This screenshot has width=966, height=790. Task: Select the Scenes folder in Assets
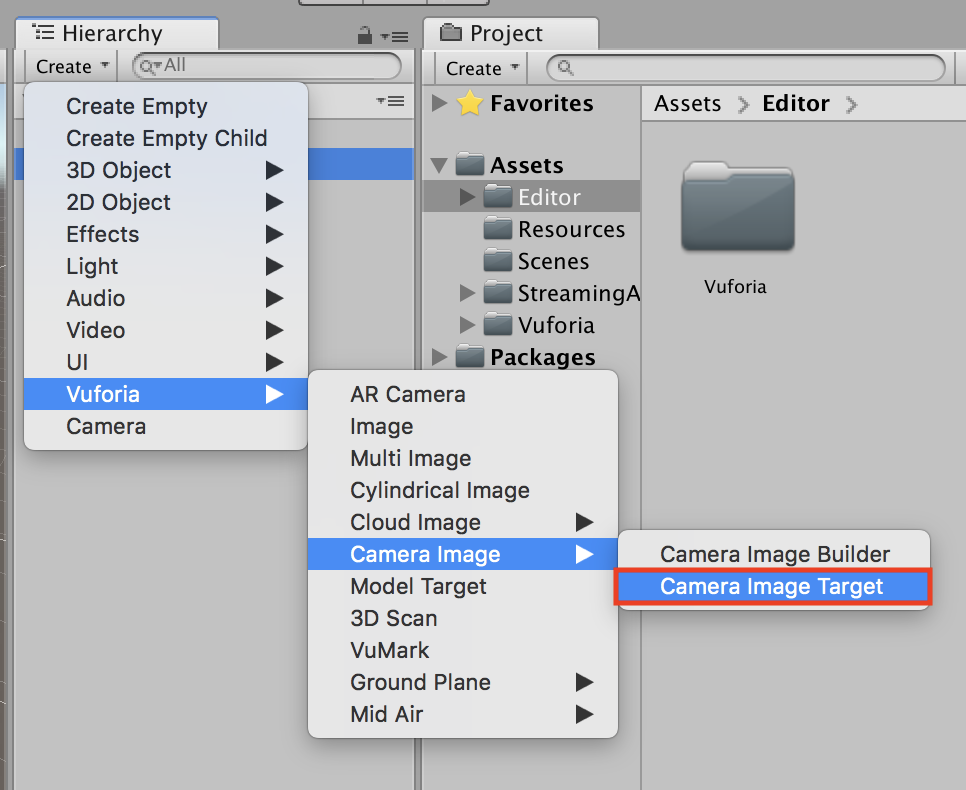coord(552,262)
